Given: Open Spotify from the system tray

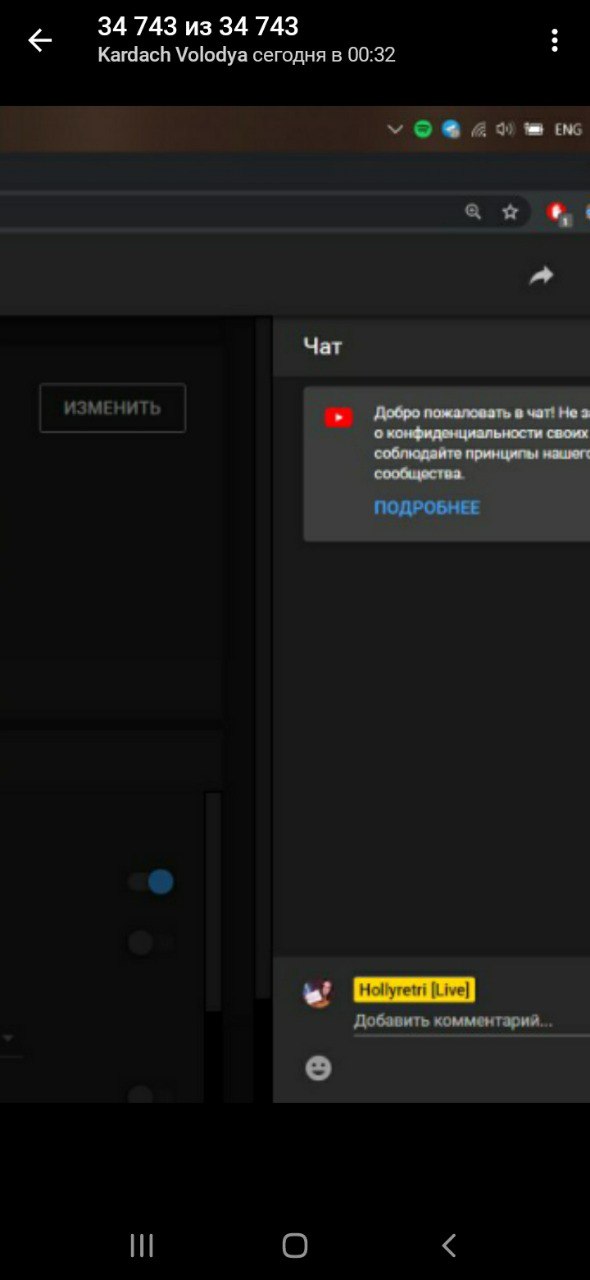Looking at the screenshot, I should pos(423,129).
